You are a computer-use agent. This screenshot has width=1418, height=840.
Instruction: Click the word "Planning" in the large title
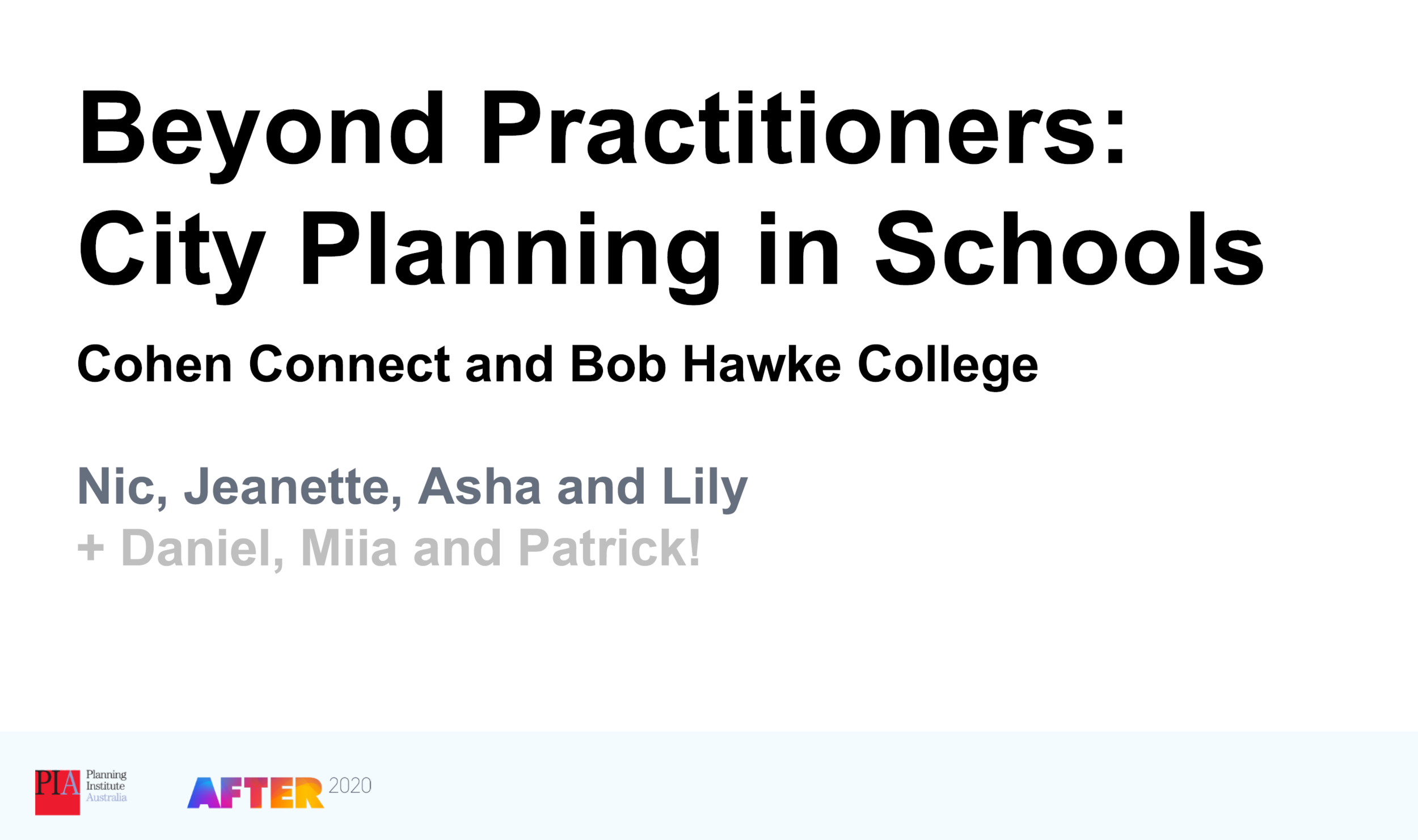(510, 250)
